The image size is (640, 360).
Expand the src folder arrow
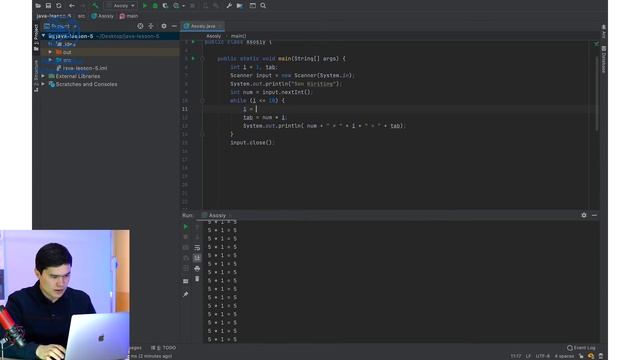point(50,60)
